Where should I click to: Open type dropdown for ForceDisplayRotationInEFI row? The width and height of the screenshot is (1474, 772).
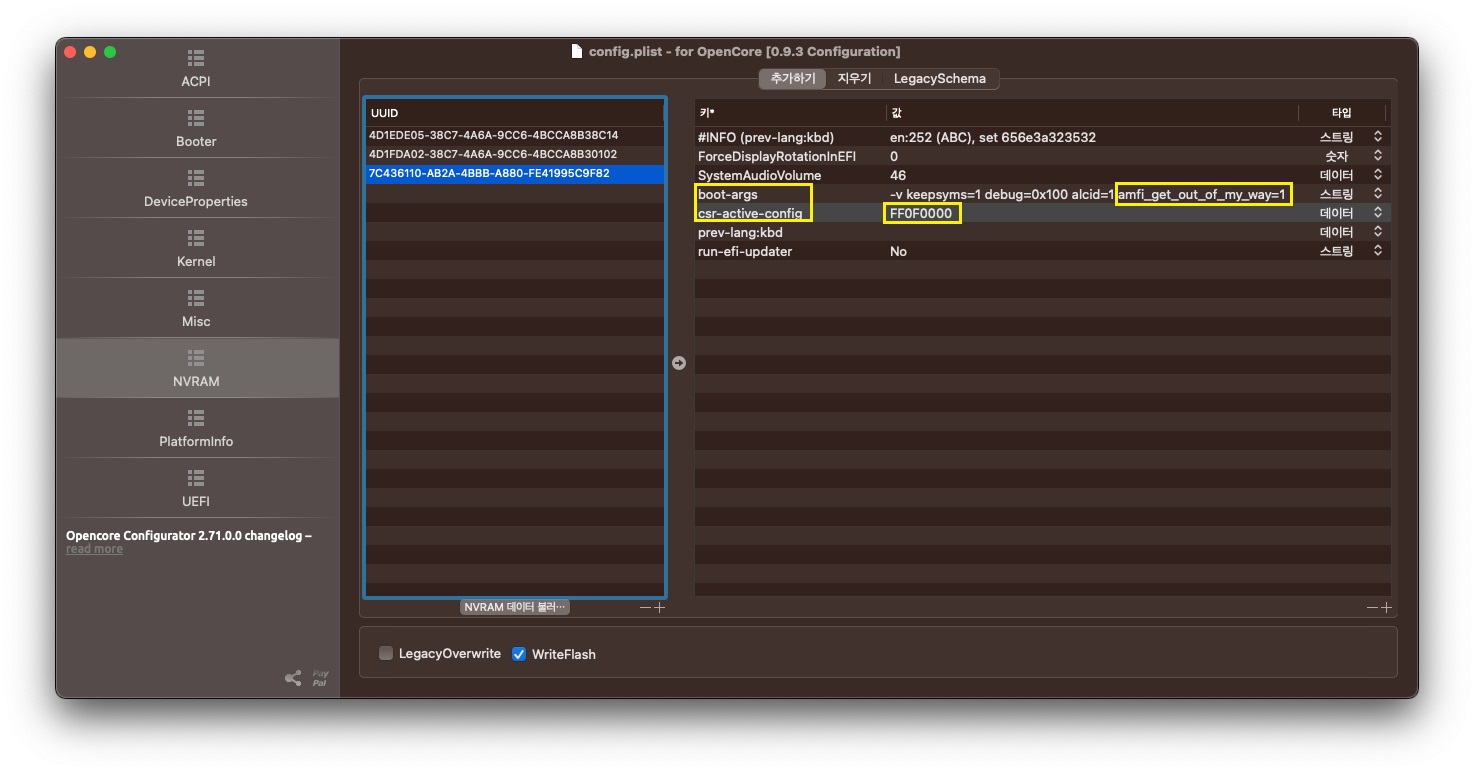click(x=1378, y=156)
